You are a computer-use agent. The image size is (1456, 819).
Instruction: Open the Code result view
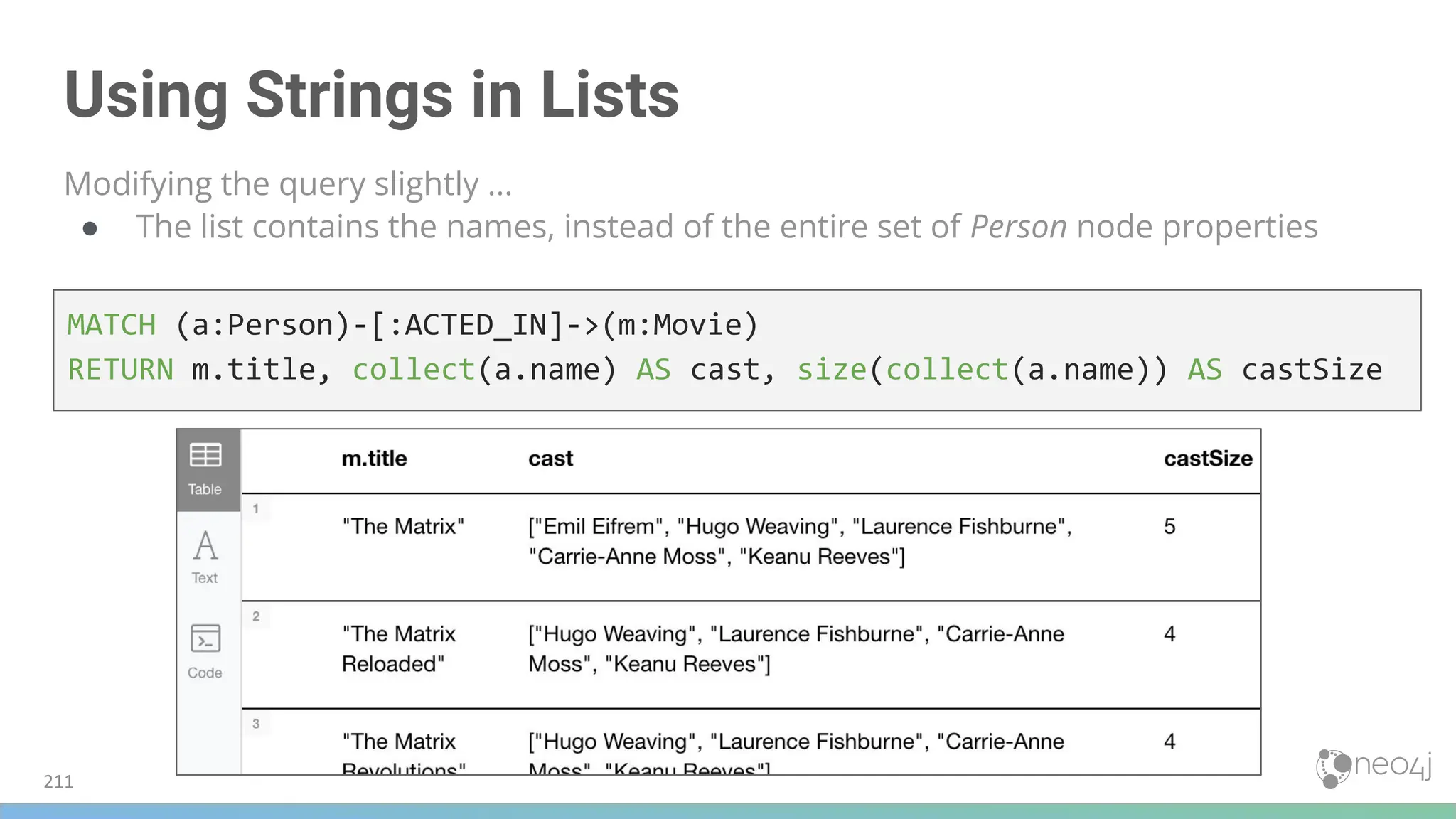[x=205, y=651]
